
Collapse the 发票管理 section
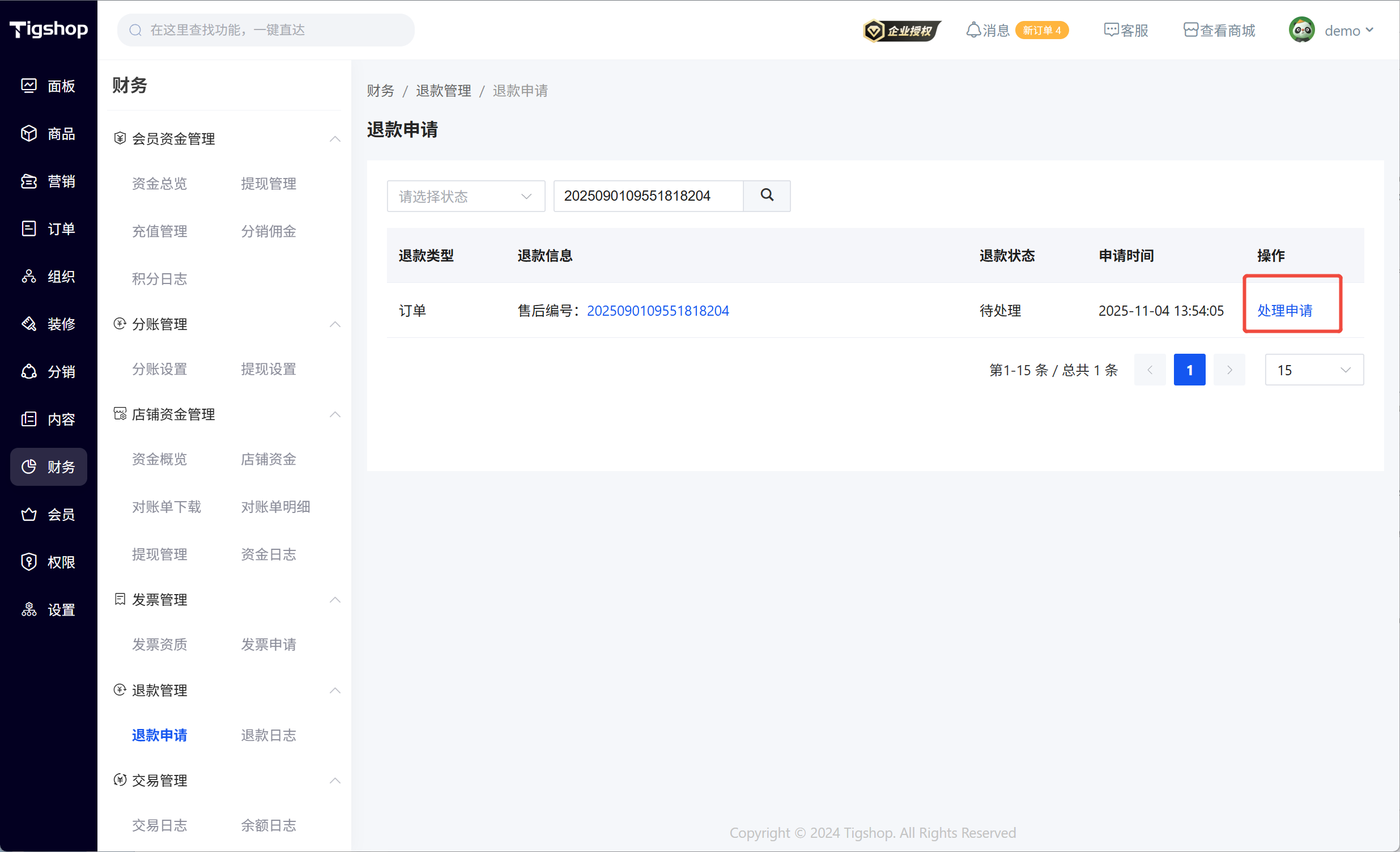tap(335, 600)
